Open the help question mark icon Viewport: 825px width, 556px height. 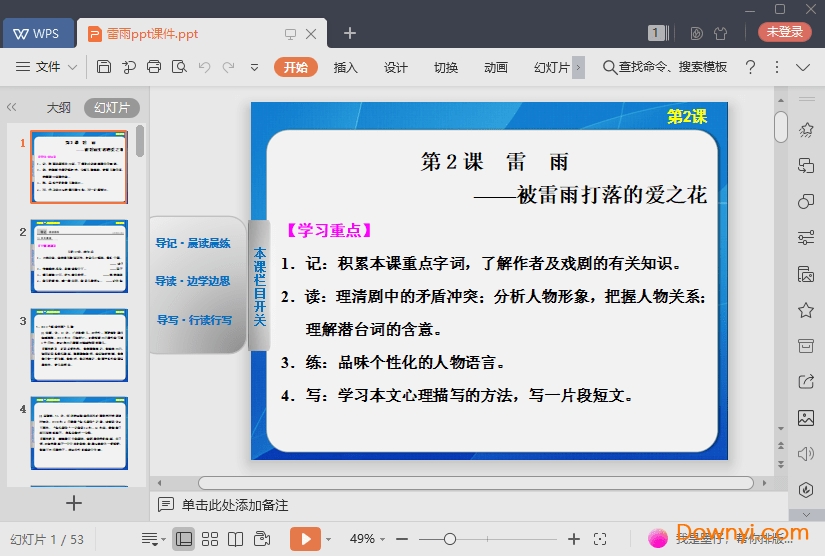tap(750, 67)
